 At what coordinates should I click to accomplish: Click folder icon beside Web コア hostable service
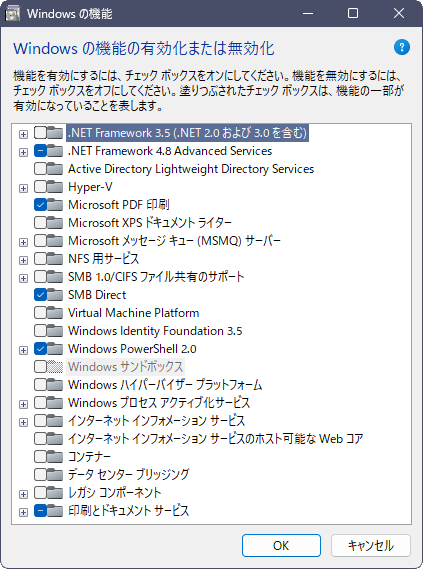click(55, 439)
